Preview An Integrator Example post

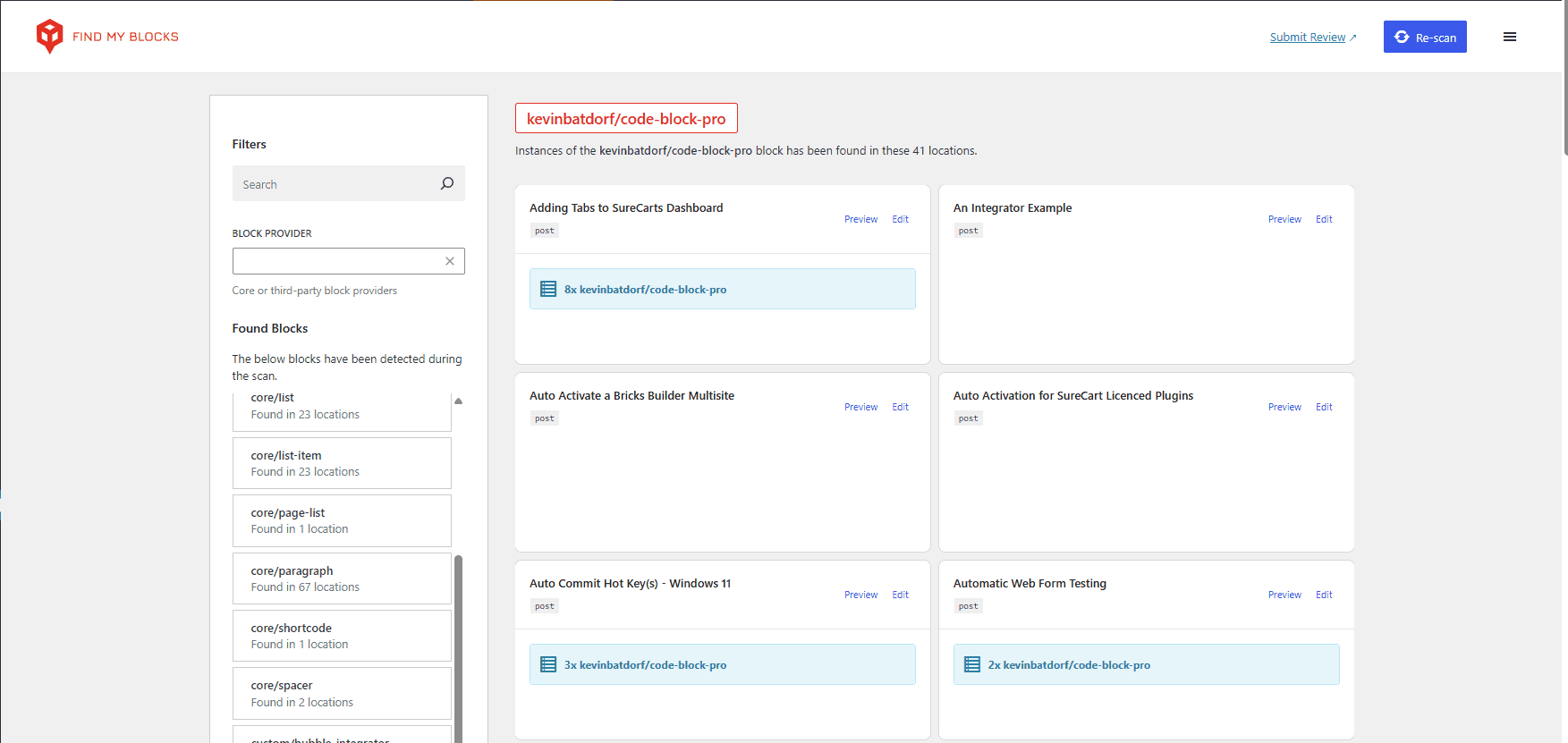click(x=1284, y=219)
